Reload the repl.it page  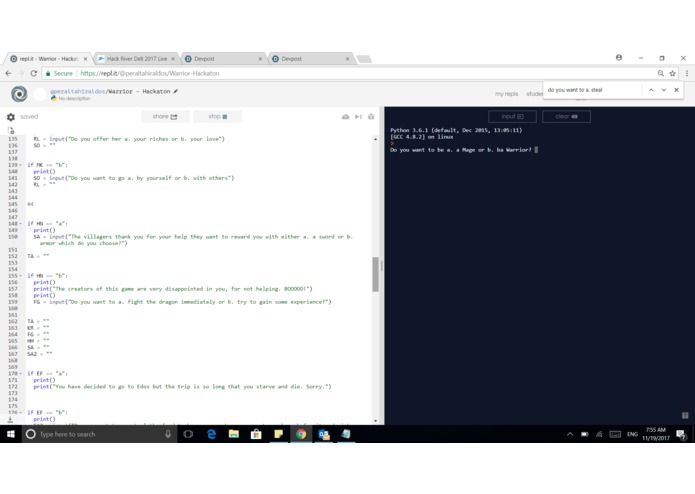pyautogui.click(x=34, y=74)
